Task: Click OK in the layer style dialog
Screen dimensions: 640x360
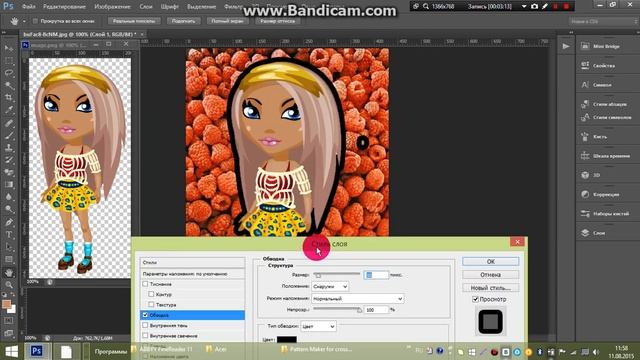Action: 491,261
